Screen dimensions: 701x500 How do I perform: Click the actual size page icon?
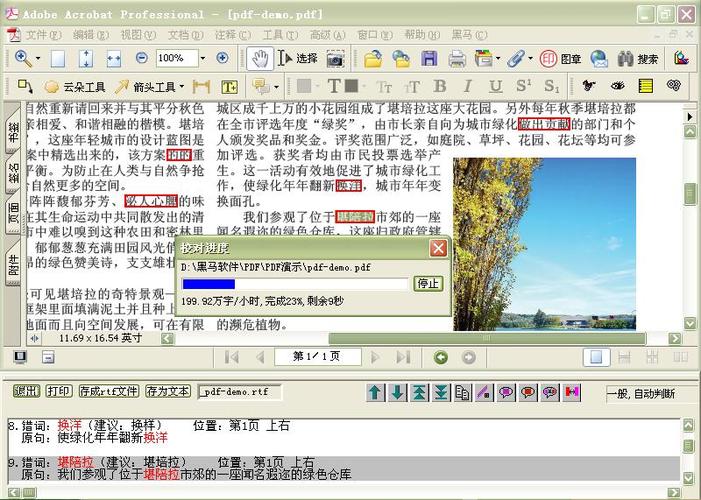(x=58, y=59)
